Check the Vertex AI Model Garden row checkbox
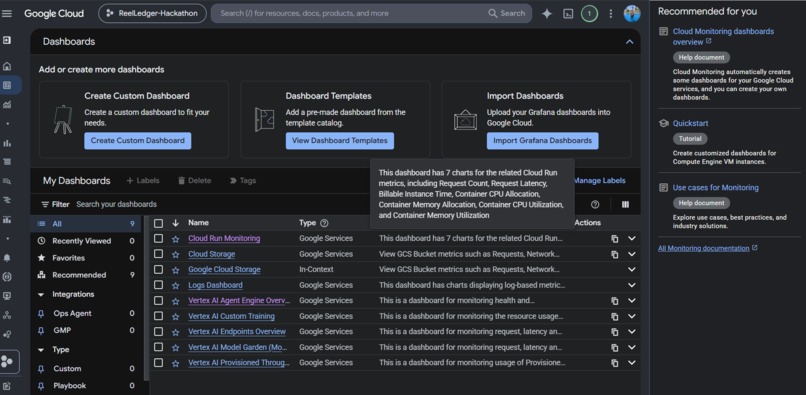 pyautogui.click(x=158, y=347)
